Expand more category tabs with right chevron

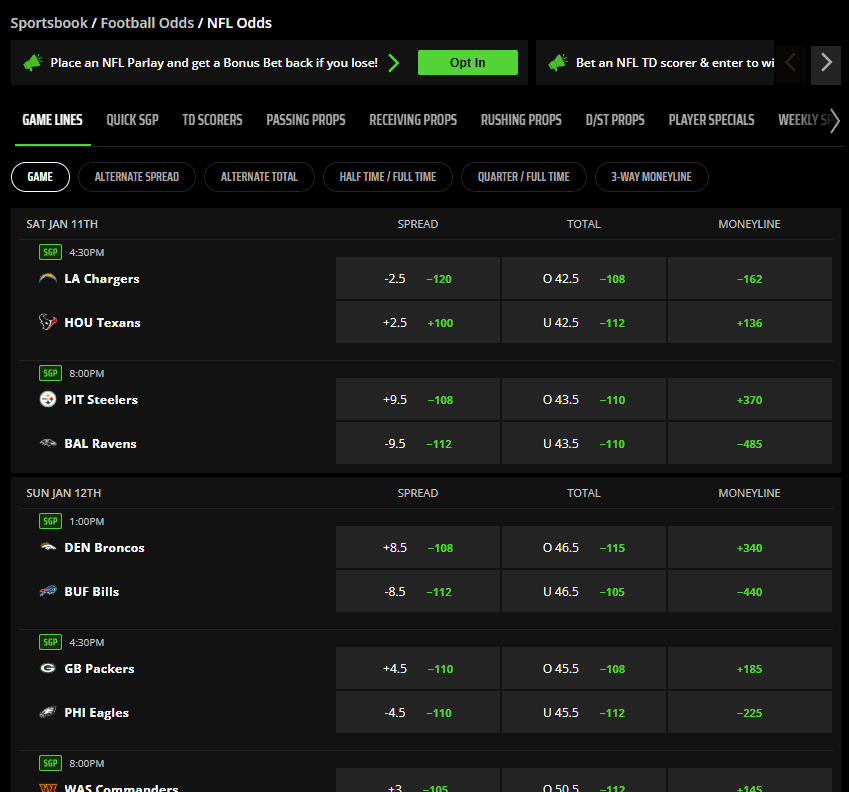[x=835, y=120]
